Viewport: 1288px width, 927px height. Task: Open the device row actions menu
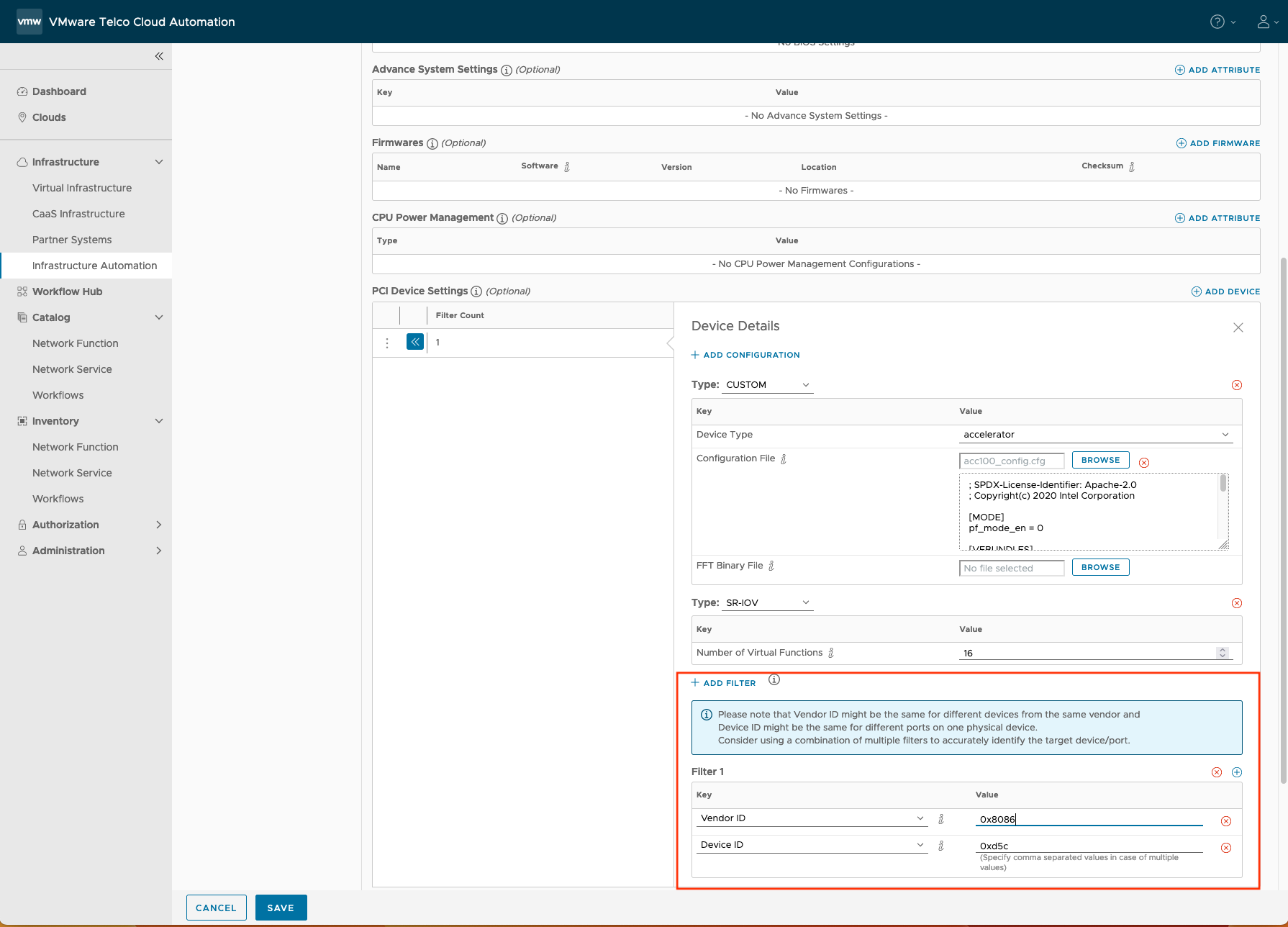(x=387, y=343)
